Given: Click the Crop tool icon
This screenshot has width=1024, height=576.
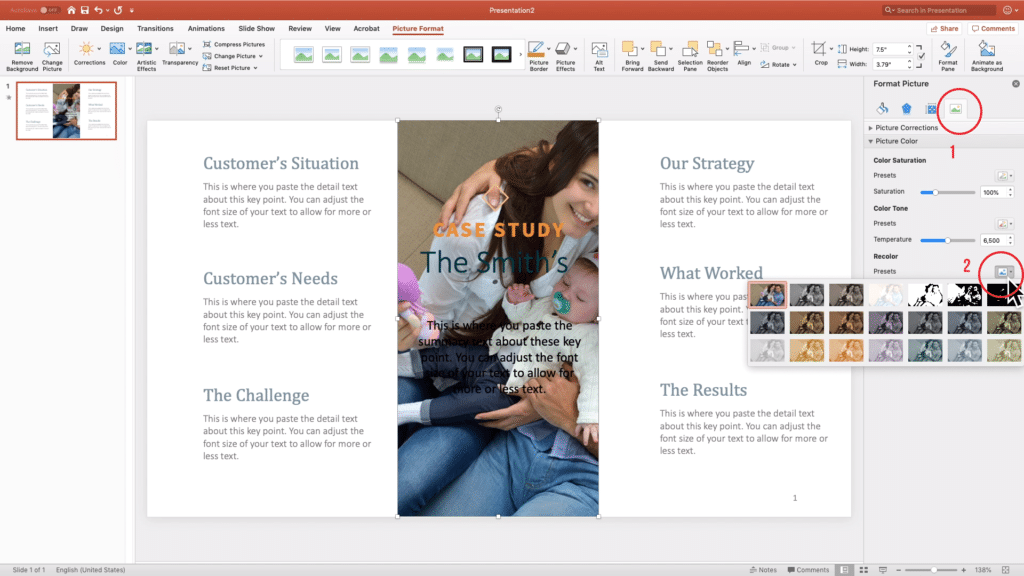Looking at the screenshot, I should pyautogui.click(x=818, y=49).
